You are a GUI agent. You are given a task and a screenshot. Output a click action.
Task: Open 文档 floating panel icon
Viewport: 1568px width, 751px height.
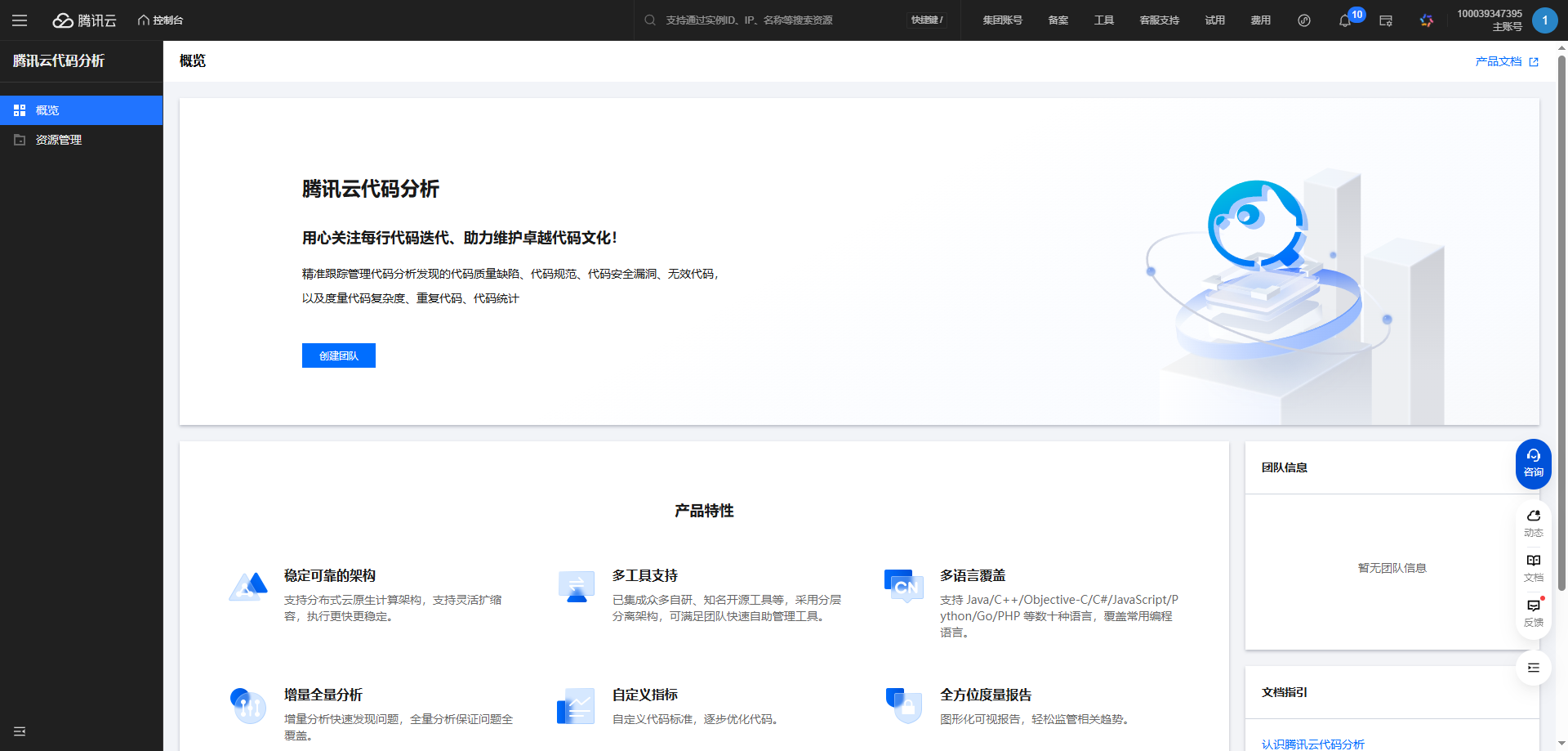coord(1534,568)
